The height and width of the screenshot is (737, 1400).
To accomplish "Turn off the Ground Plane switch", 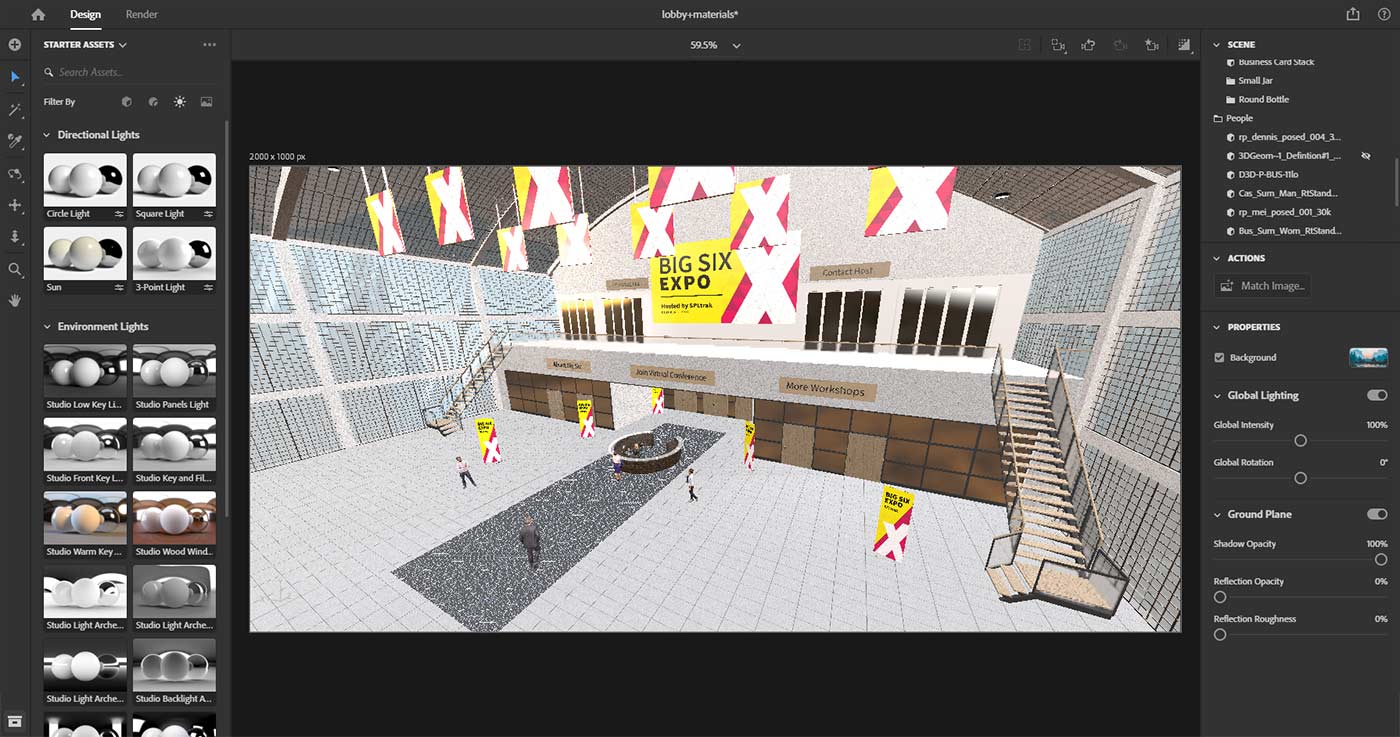I will (1377, 514).
